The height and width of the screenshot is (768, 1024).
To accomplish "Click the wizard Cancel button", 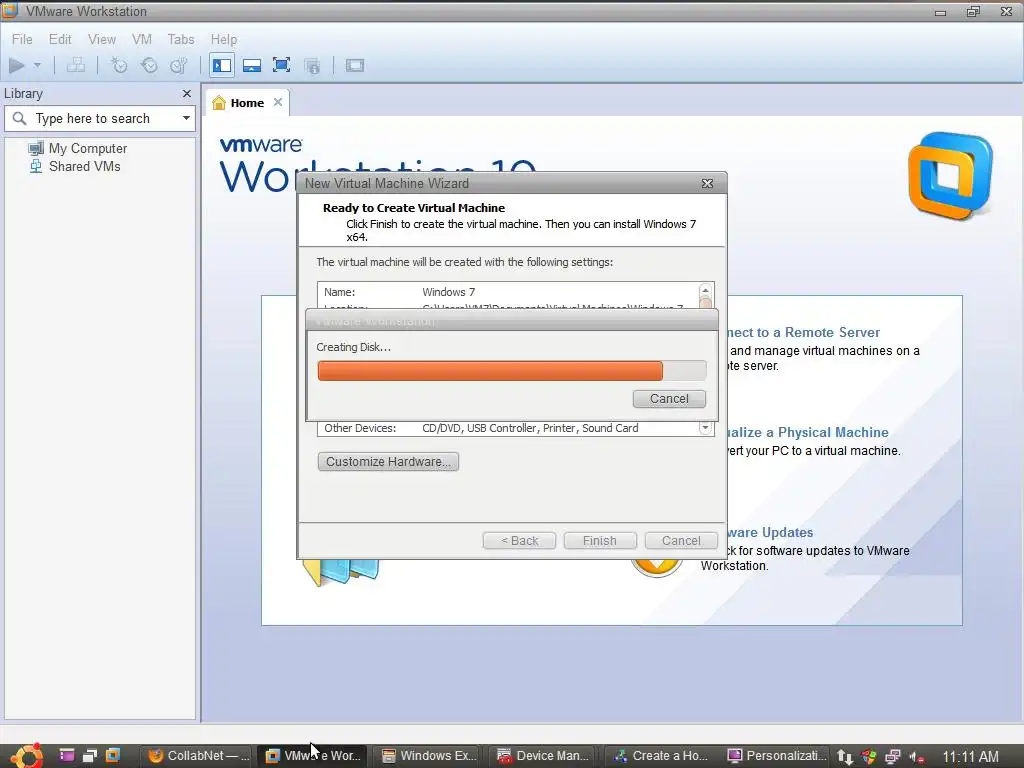I will (x=681, y=541).
